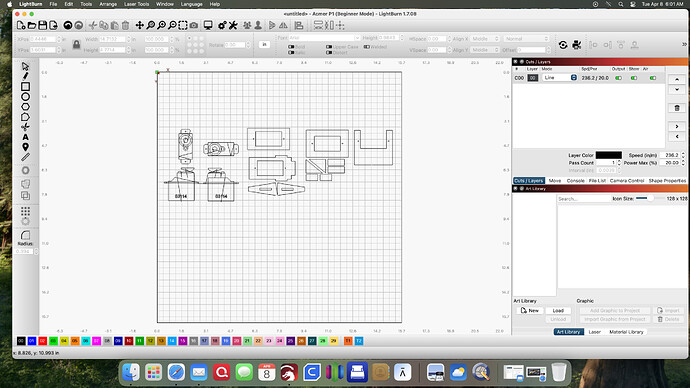Select the Text tool

25,137
